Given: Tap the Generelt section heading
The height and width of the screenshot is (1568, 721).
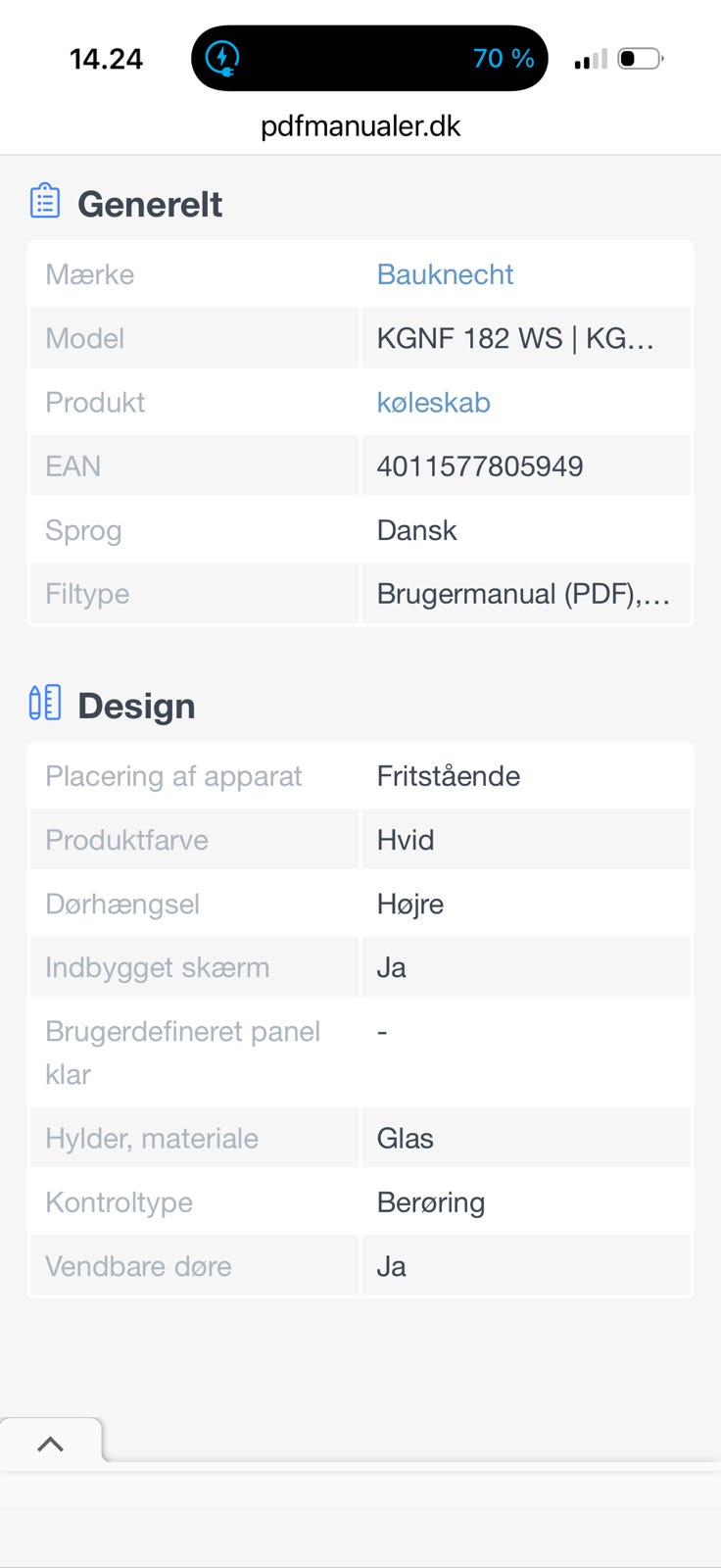Looking at the screenshot, I should coord(150,204).
